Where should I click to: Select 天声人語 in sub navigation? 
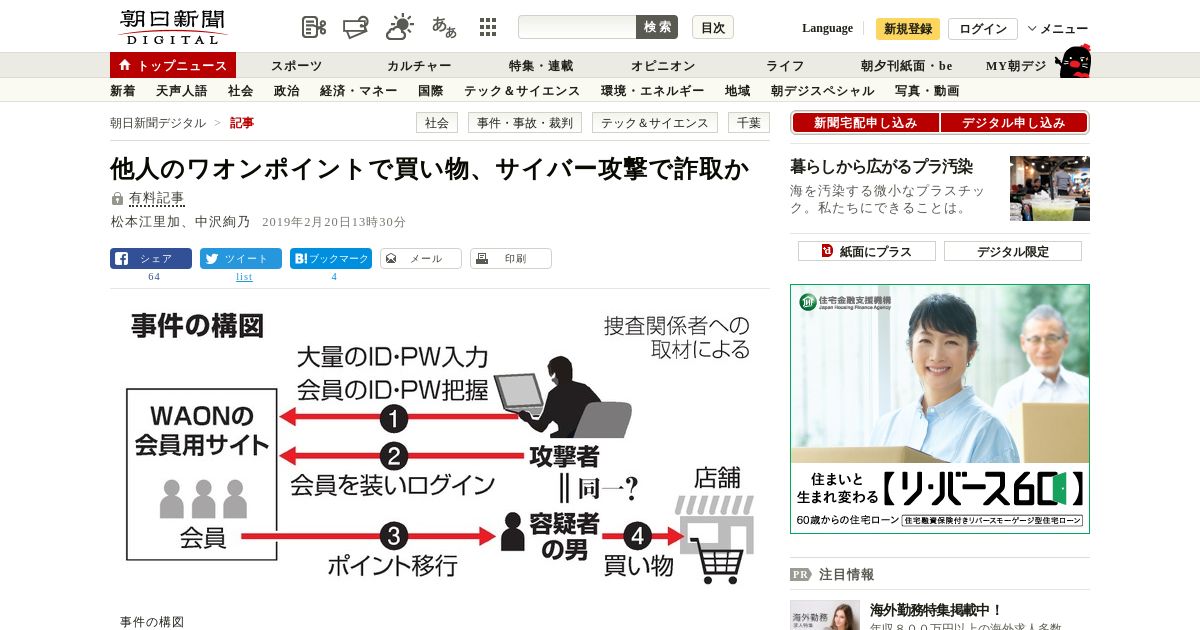182,91
